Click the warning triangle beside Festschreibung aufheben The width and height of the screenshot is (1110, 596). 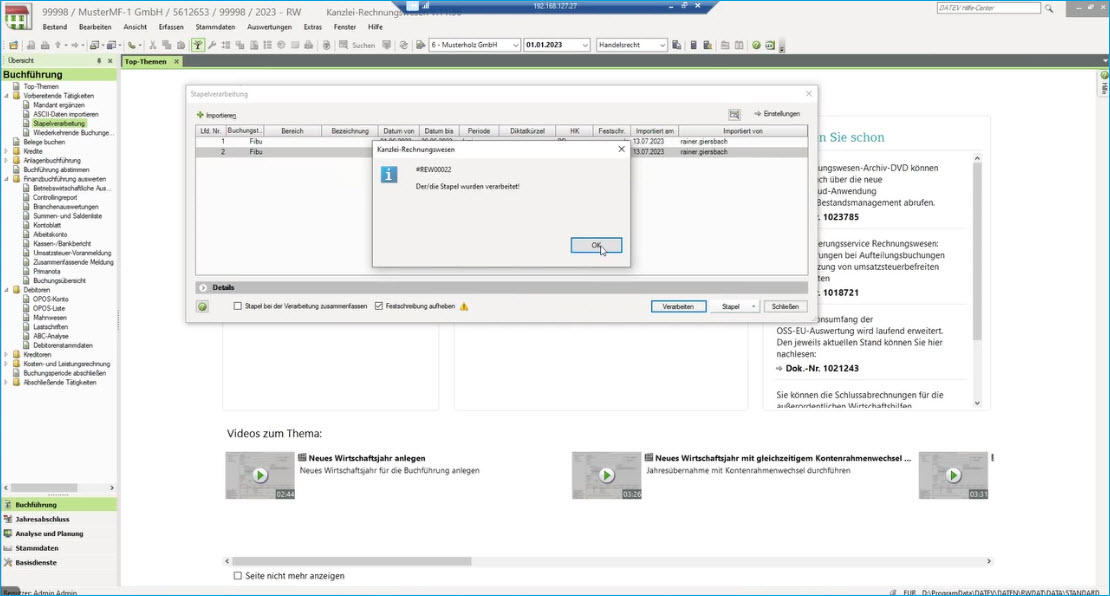point(464,306)
